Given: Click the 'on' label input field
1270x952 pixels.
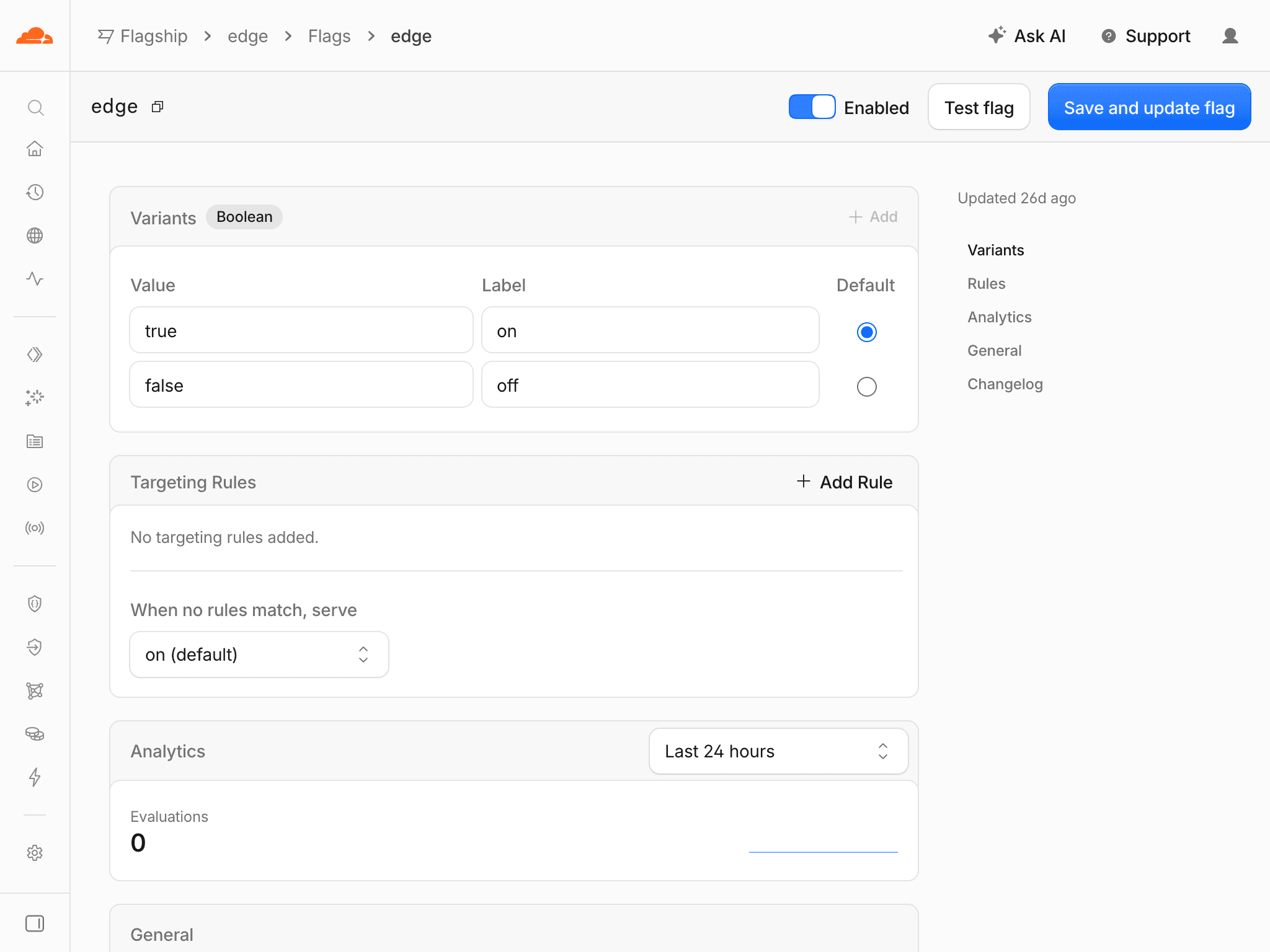Looking at the screenshot, I should (650, 330).
